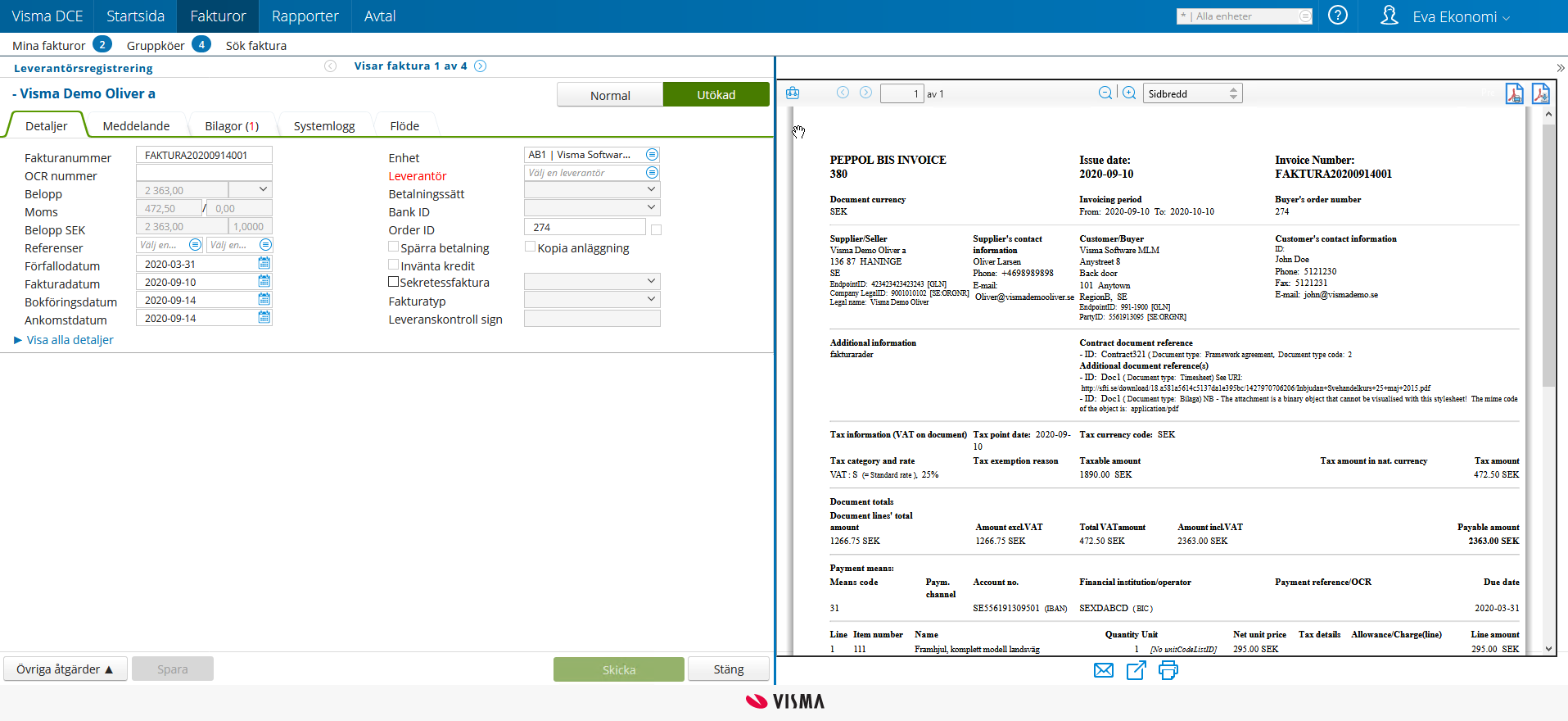Collapse the document viewer with double chevron
This screenshot has width=1568, height=721.
click(1561, 68)
